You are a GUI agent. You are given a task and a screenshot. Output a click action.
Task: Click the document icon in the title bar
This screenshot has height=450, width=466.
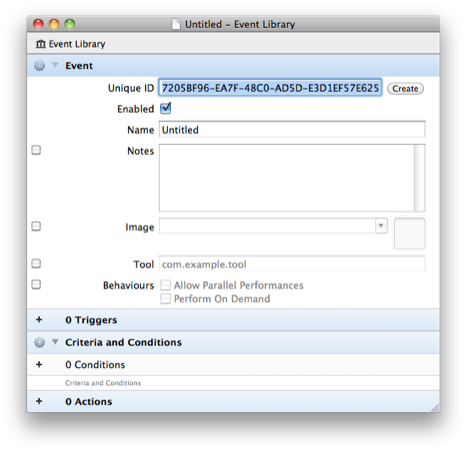176,24
